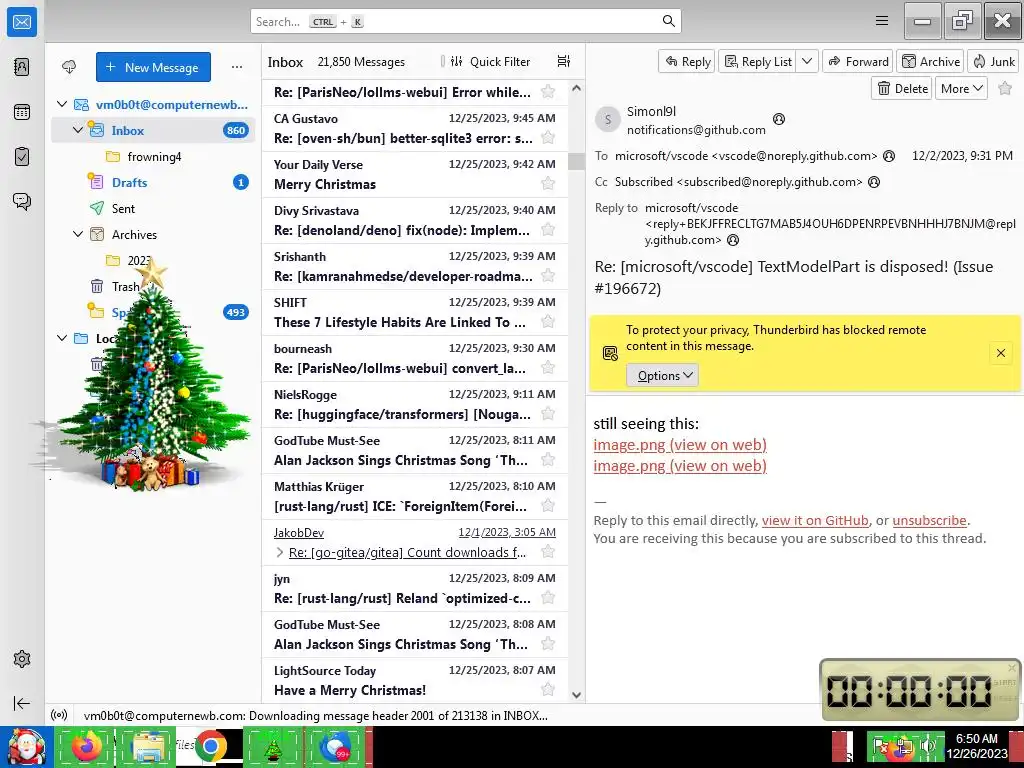The image size is (1024, 768).
Task: Open the Thunderbird hamburger app menu
Action: click(882, 21)
